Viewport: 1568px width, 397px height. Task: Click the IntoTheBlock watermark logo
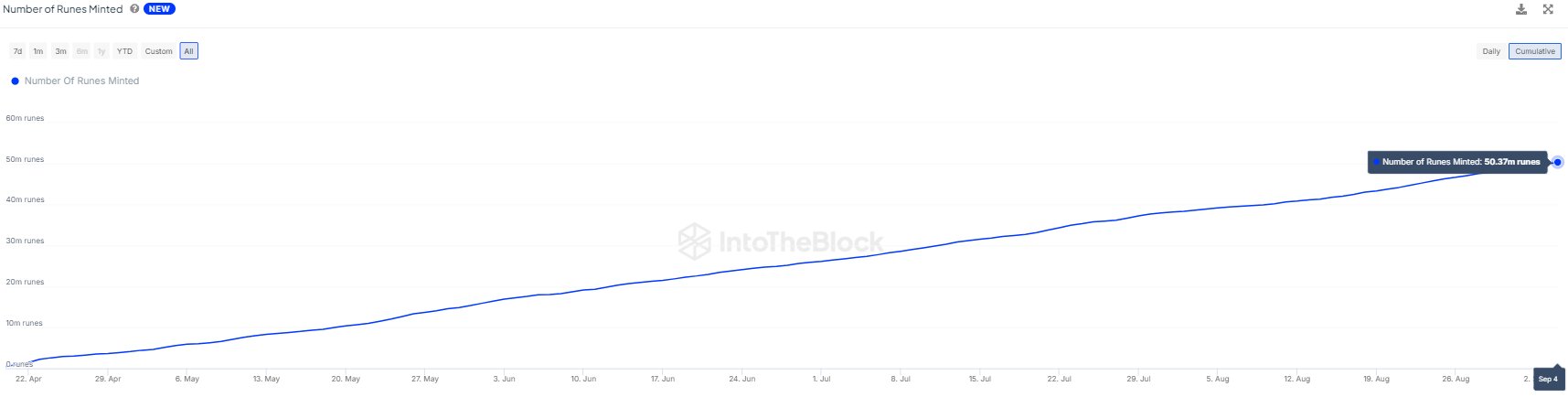click(694, 241)
